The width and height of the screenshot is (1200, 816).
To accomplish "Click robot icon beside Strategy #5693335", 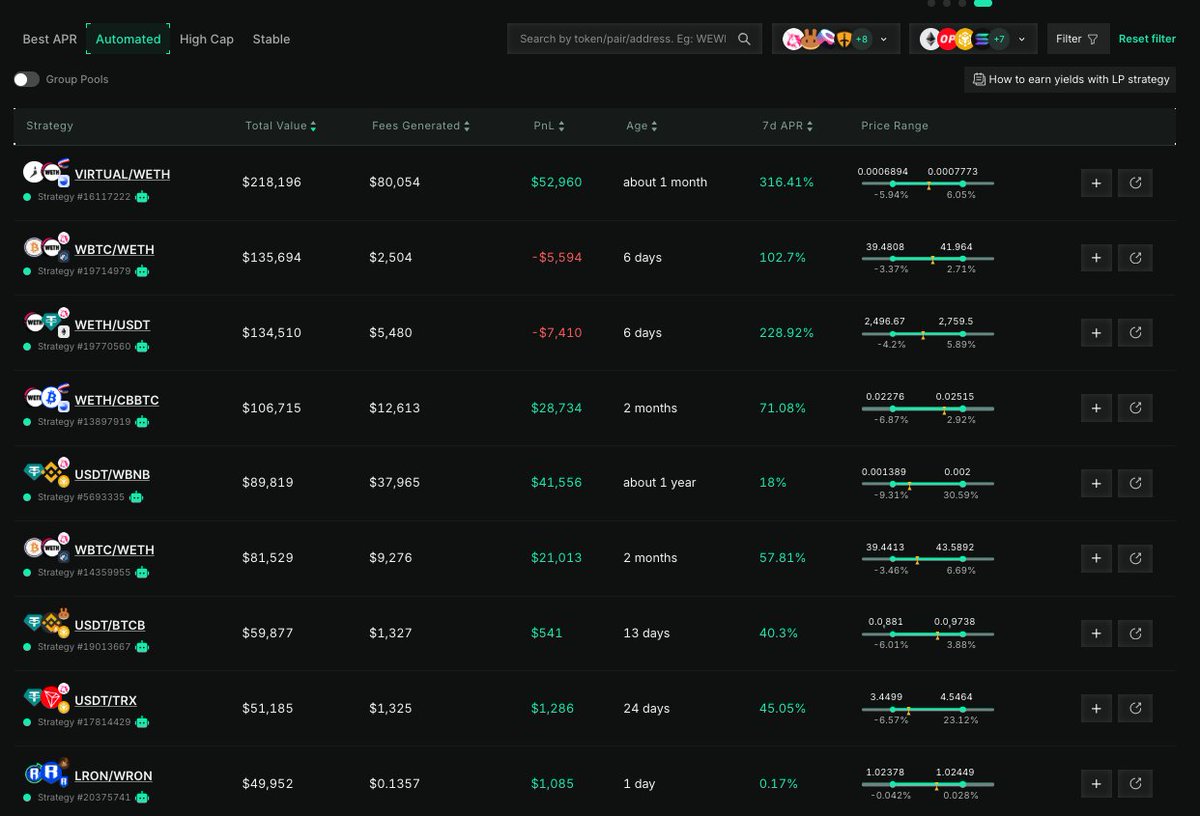I will (x=136, y=497).
